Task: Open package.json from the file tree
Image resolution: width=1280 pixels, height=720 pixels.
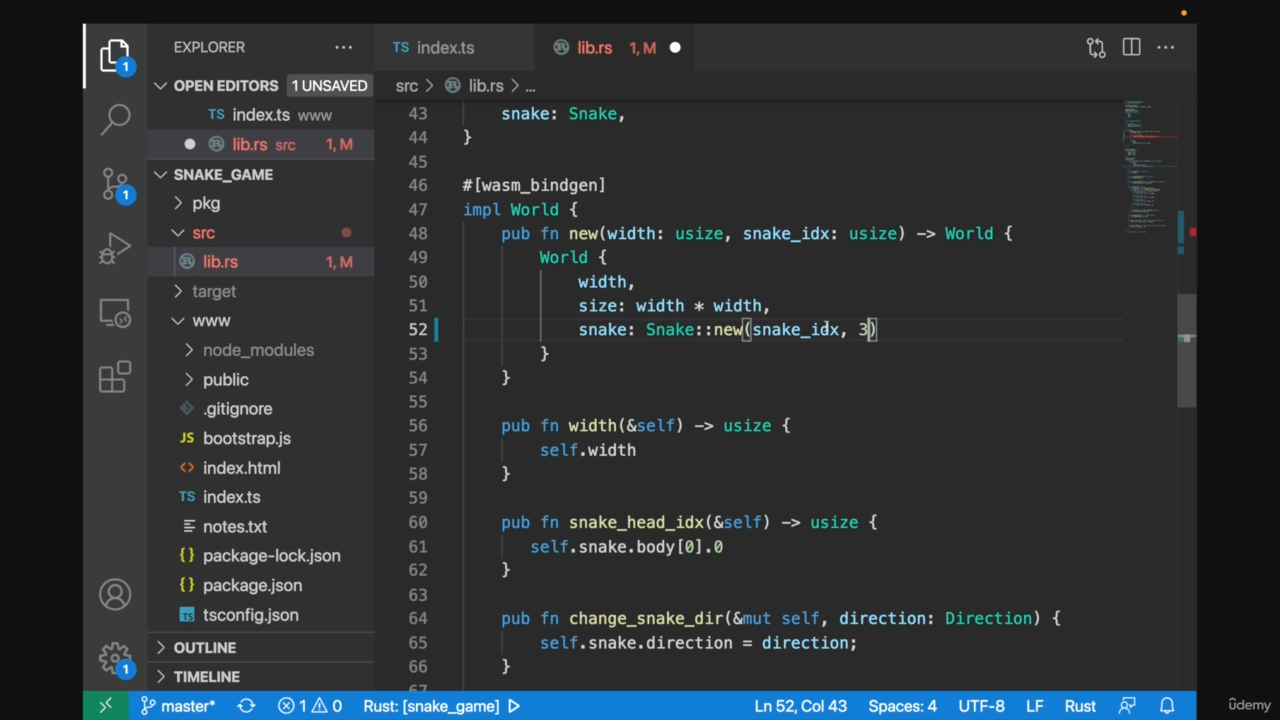Action: [252, 585]
